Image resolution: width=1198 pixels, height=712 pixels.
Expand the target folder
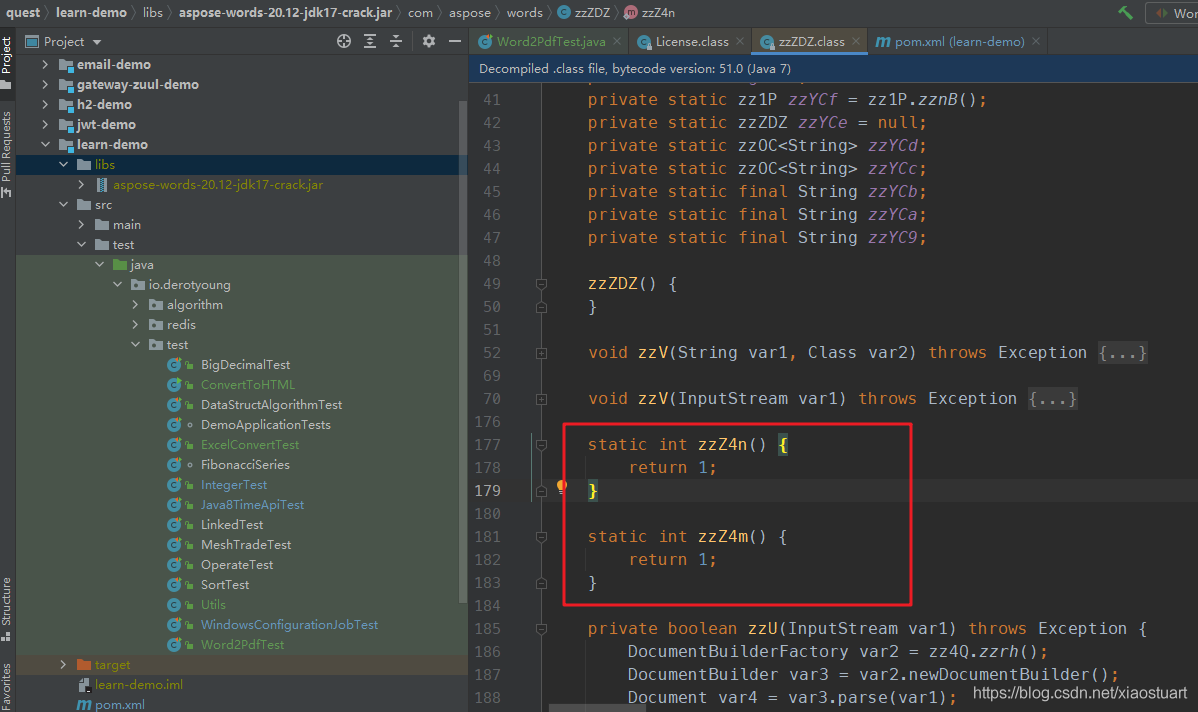tap(63, 665)
